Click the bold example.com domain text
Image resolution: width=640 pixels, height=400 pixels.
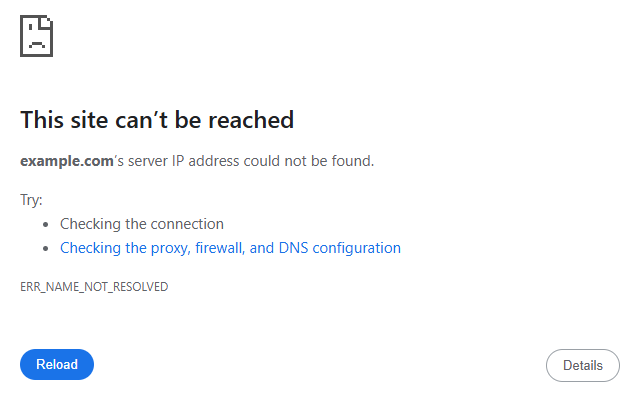[62, 161]
